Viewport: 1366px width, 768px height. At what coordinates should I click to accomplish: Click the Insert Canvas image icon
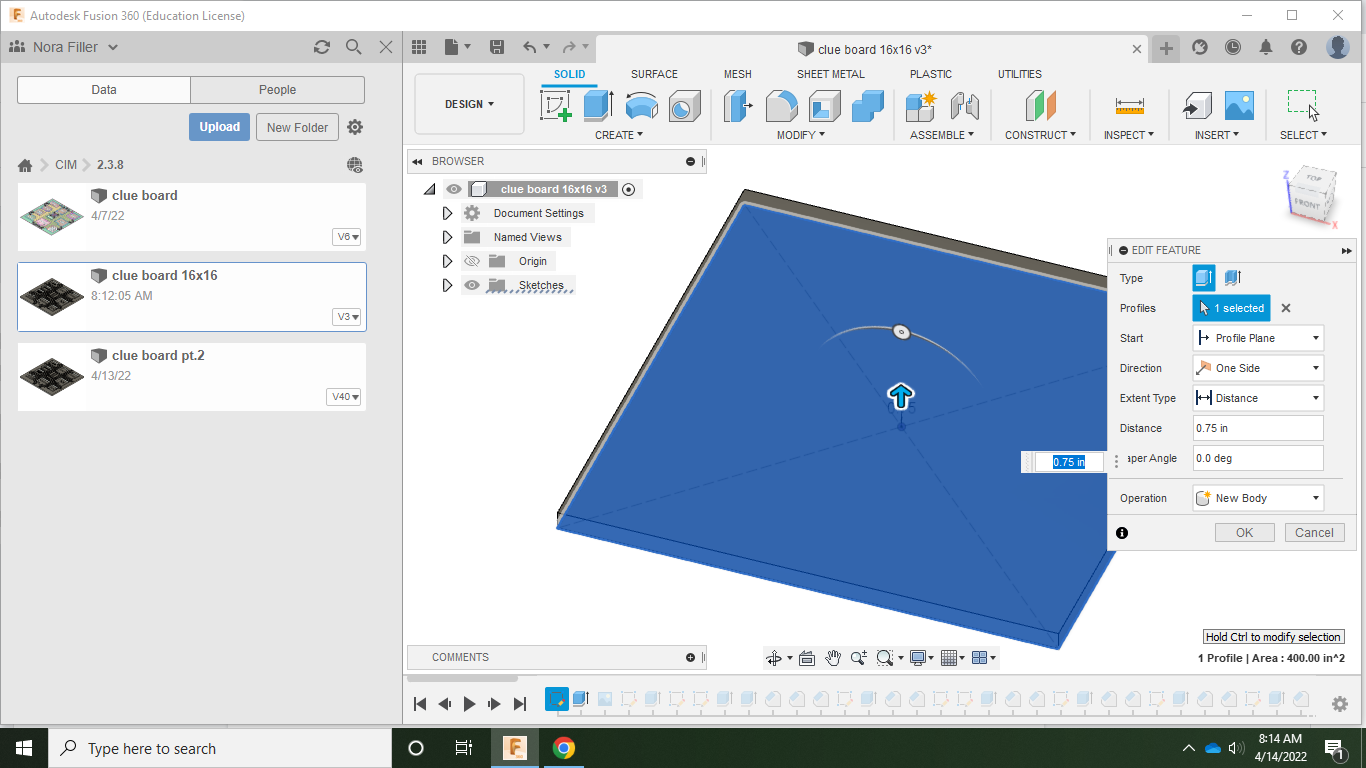pos(1239,106)
